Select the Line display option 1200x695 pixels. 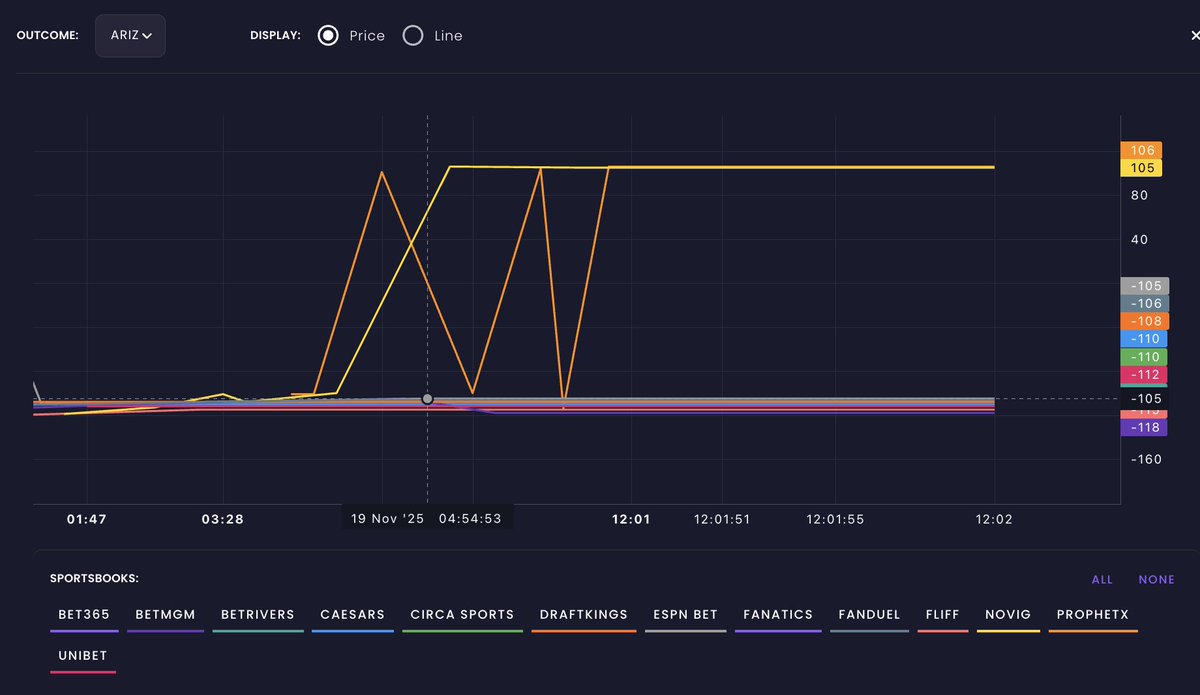(x=413, y=35)
